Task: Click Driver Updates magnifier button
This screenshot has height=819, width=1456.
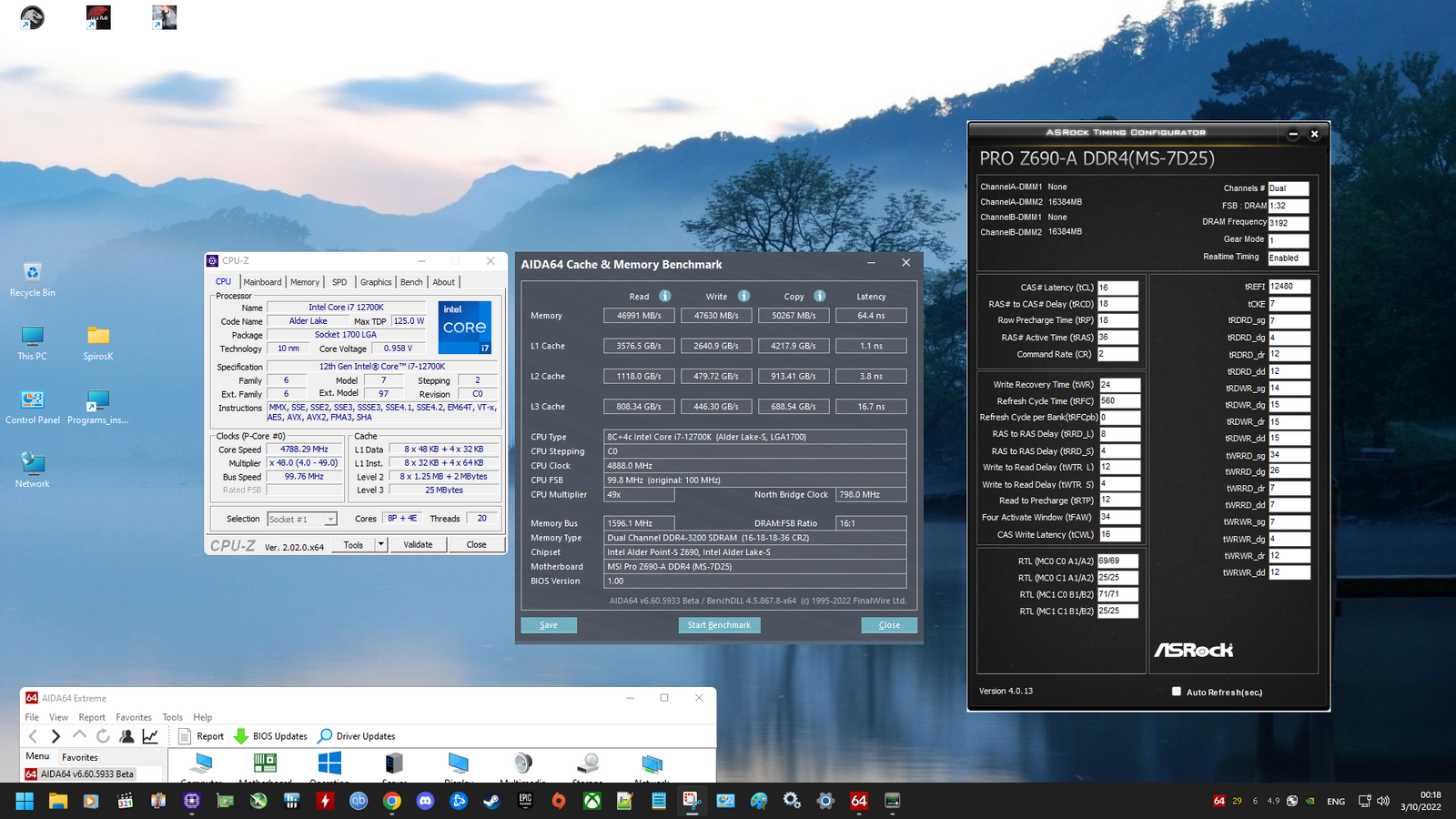Action: coord(356,736)
